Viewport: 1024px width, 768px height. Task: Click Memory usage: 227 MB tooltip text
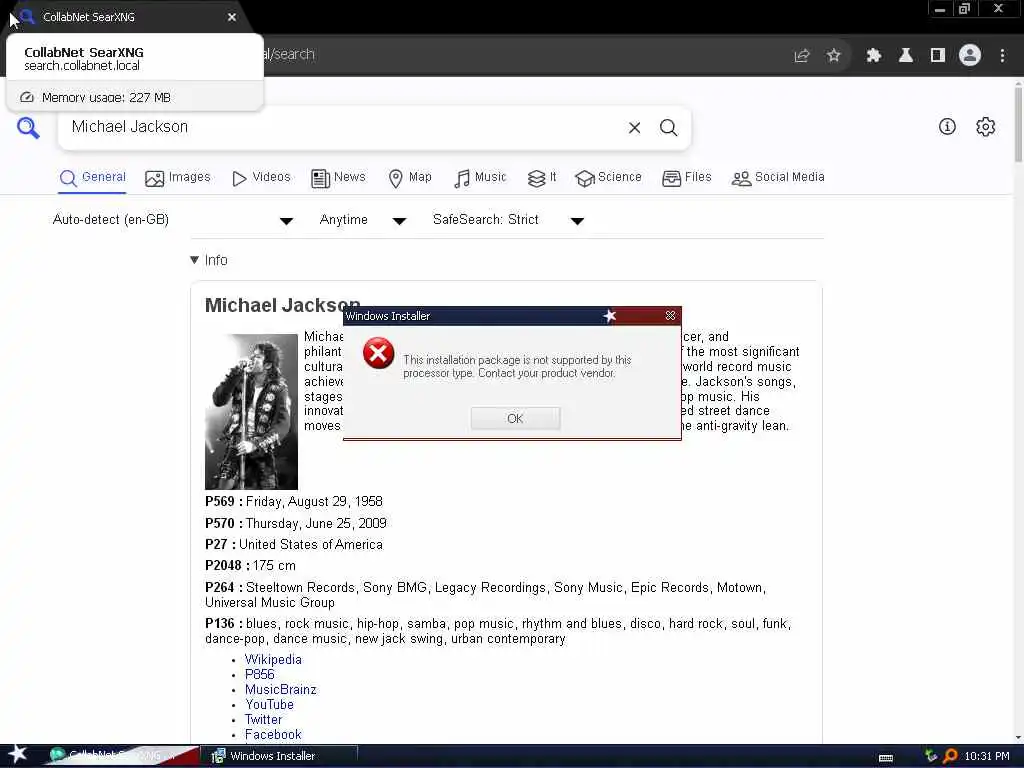[106, 97]
